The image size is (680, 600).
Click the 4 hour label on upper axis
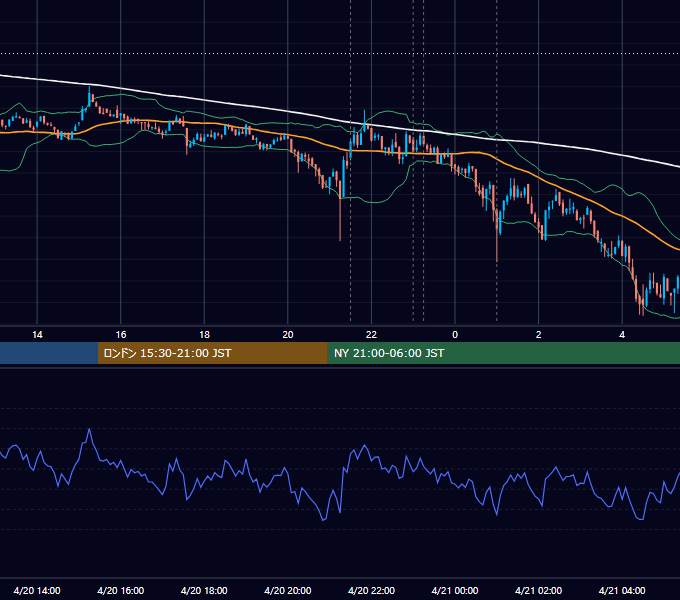(622, 335)
